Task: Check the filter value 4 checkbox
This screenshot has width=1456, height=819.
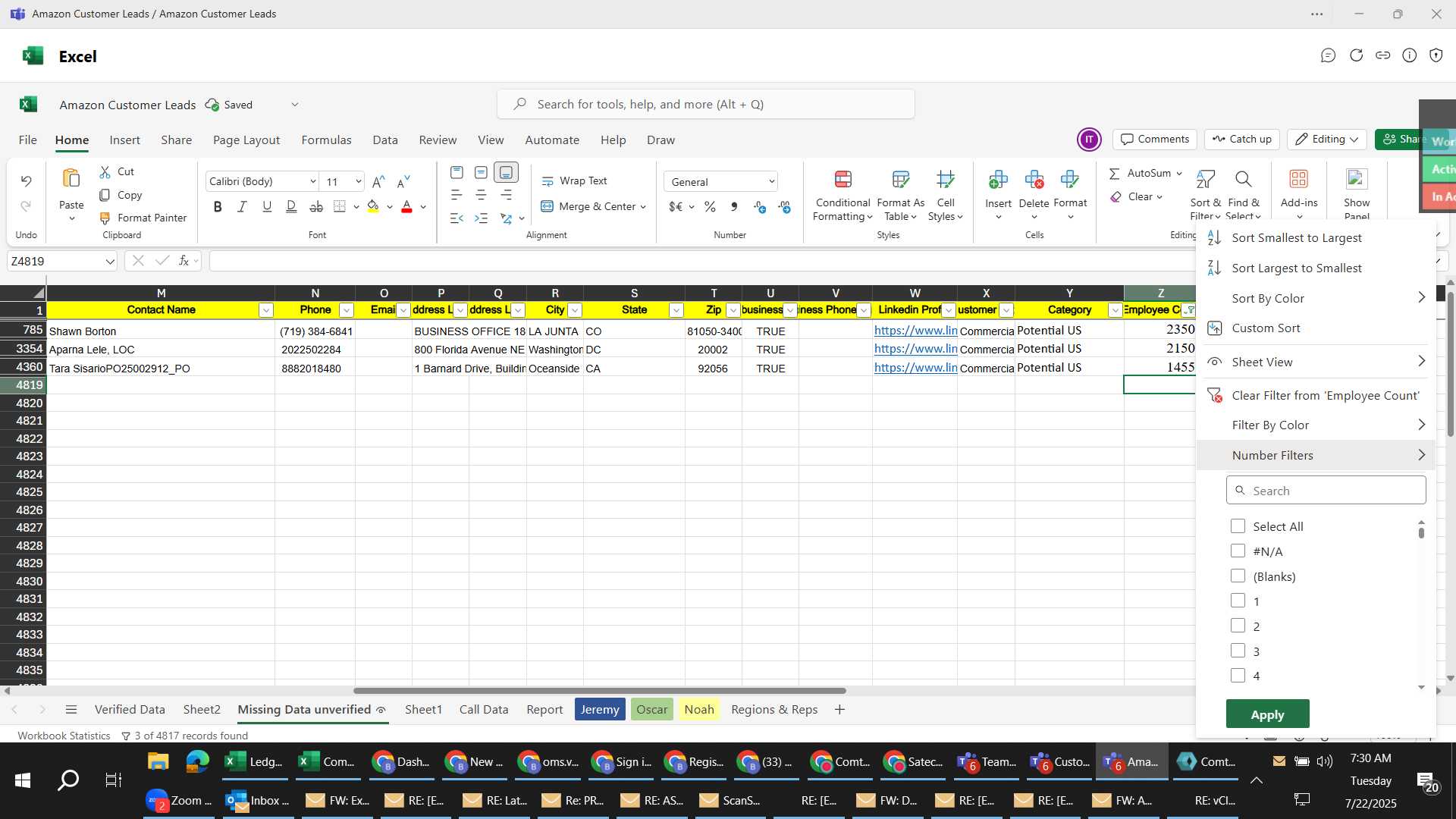Action: click(x=1238, y=676)
